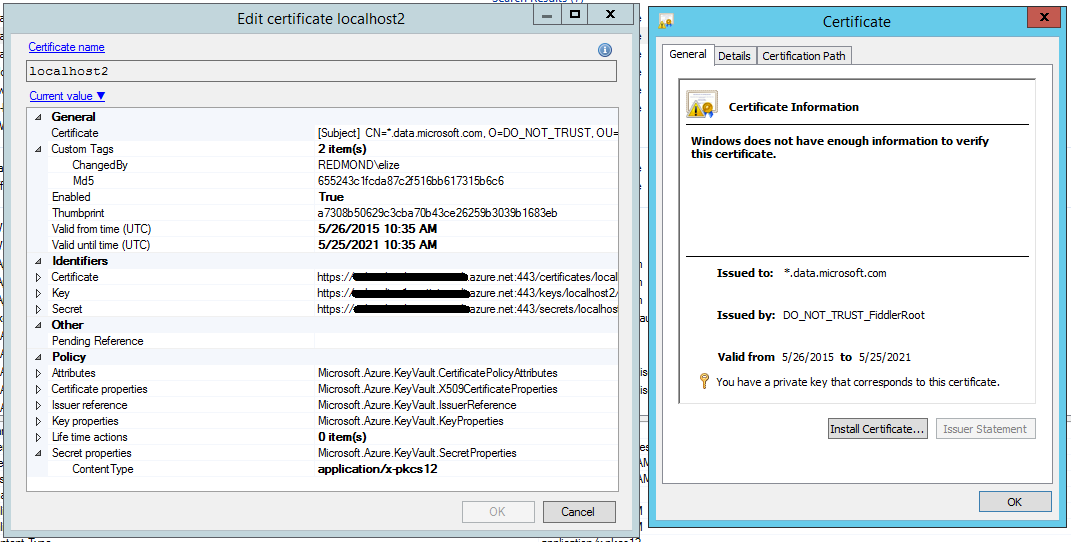The width and height of the screenshot is (1071, 542).
Task: Click Cancel in Edit certificate dialog
Action: click(579, 511)
